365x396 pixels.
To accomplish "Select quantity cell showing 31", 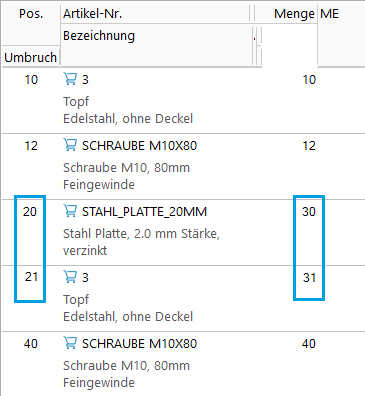I will (309, 278).
